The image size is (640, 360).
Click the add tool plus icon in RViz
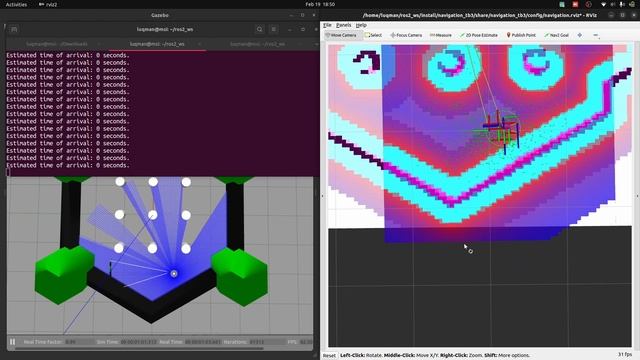tap(580, 36)
